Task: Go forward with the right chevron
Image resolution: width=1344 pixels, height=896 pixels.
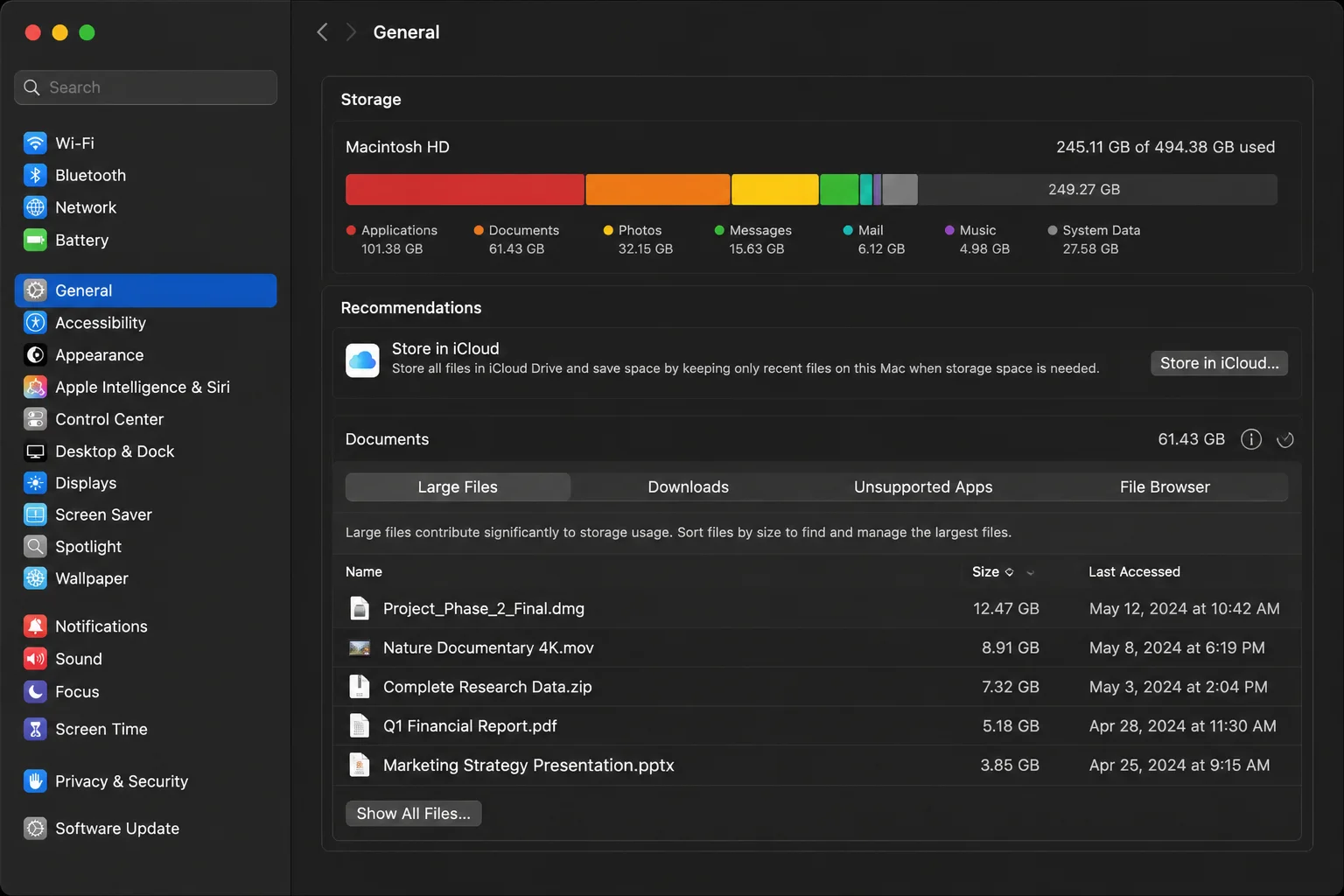Action: point(351,32)
